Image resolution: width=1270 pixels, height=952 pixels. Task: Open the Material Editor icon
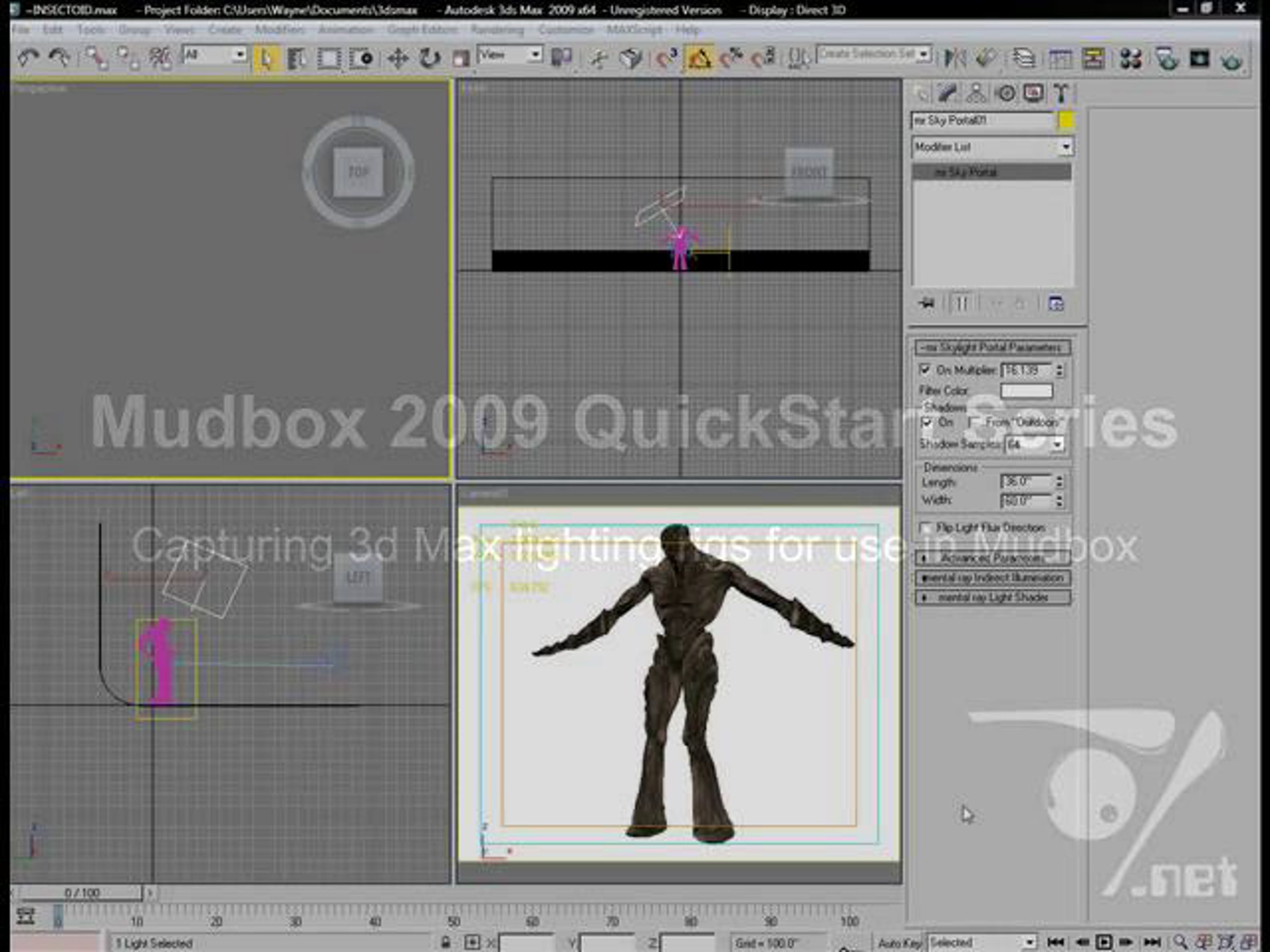pos(1130,59)
